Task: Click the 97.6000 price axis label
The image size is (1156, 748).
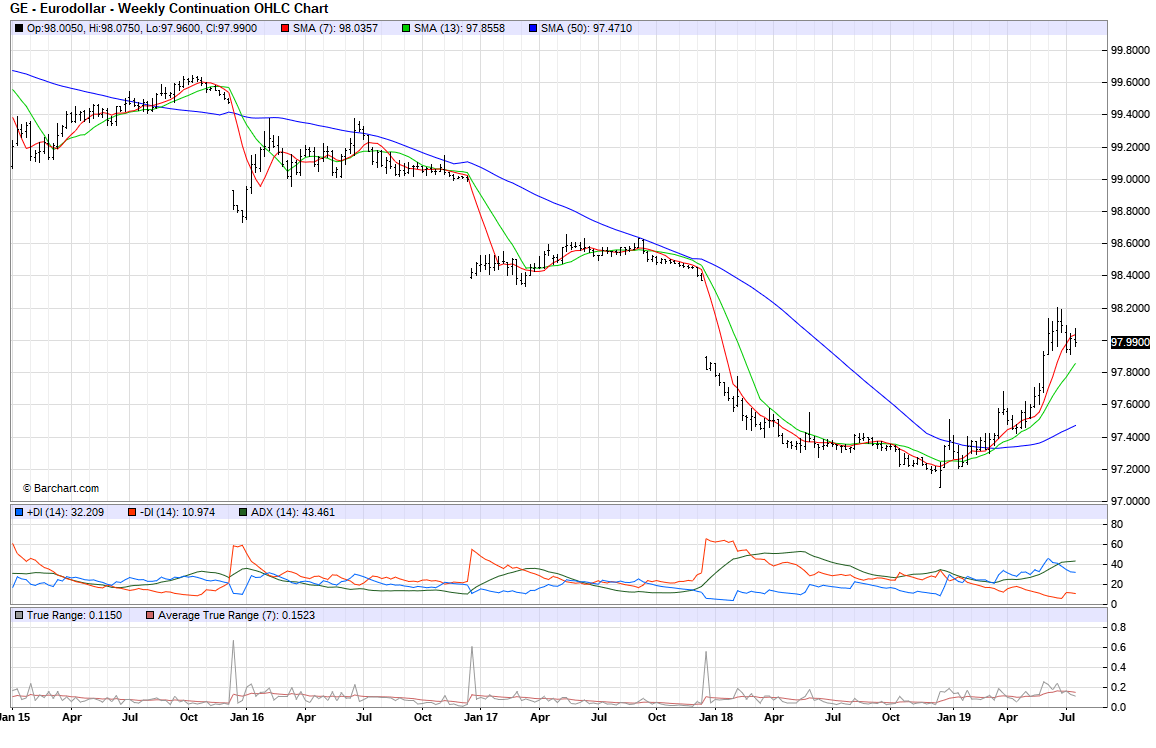Action: point(1130,405)
